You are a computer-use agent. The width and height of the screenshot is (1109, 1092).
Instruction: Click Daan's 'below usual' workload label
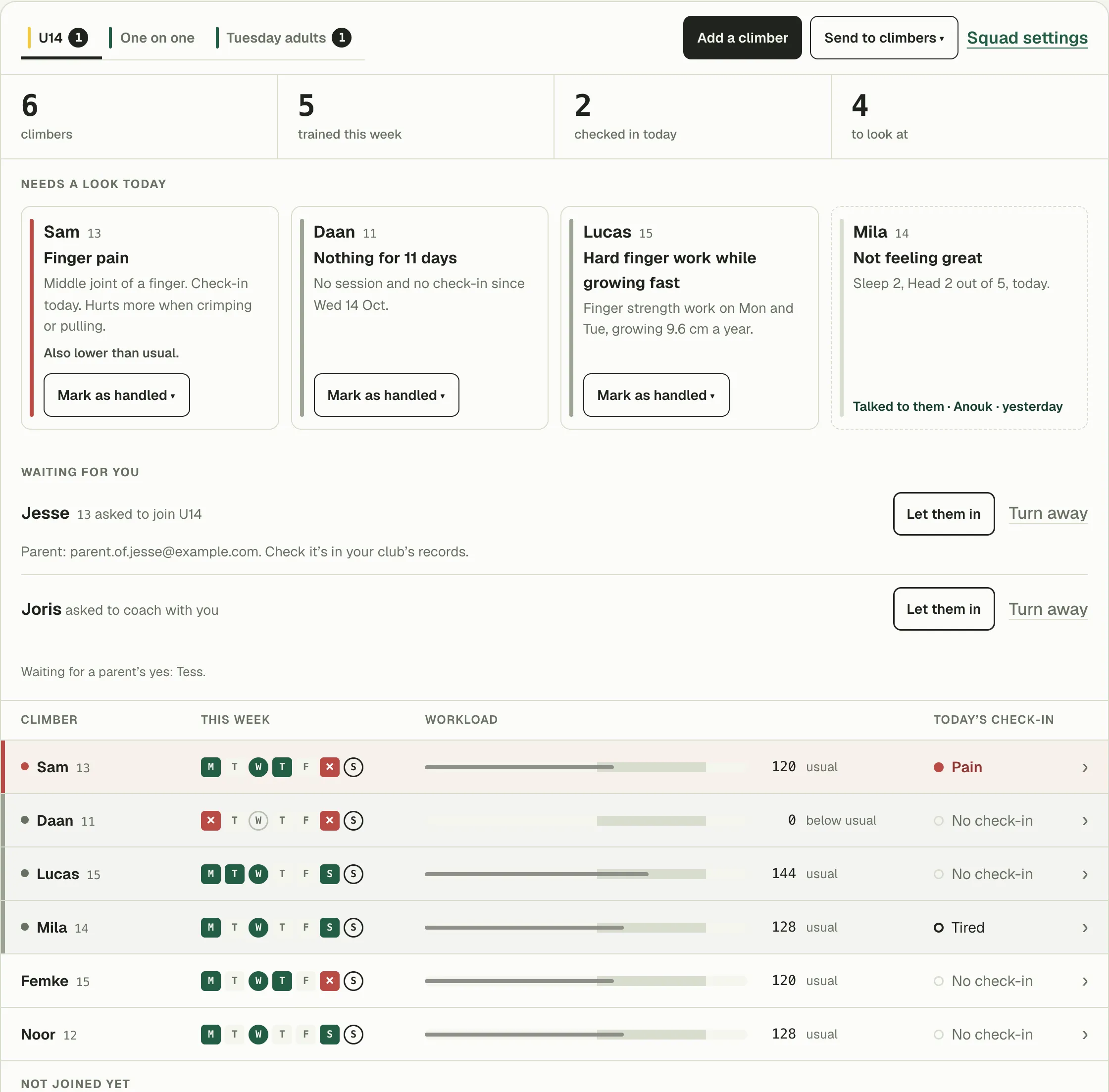[x=841, y=821]
